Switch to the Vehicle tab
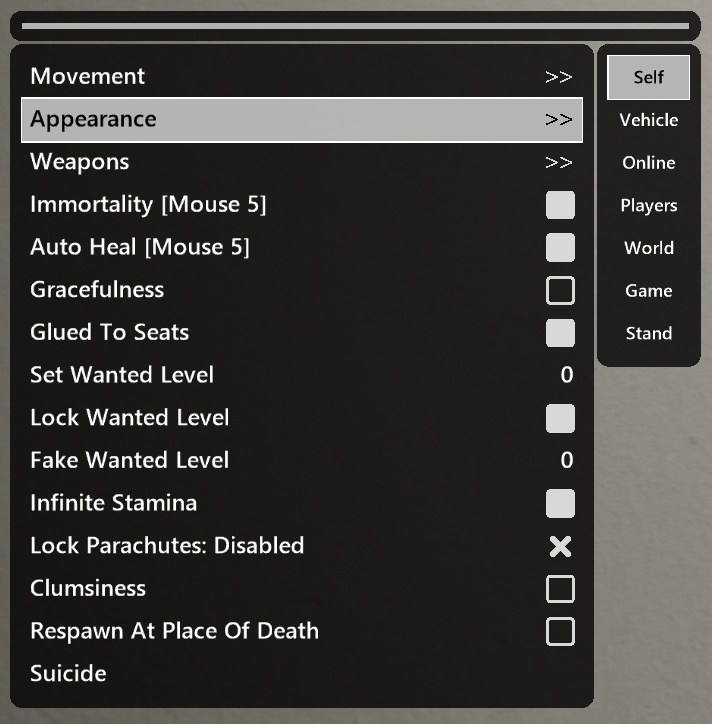The width and height of the screenshot is (712, 724). pos(648,120)
